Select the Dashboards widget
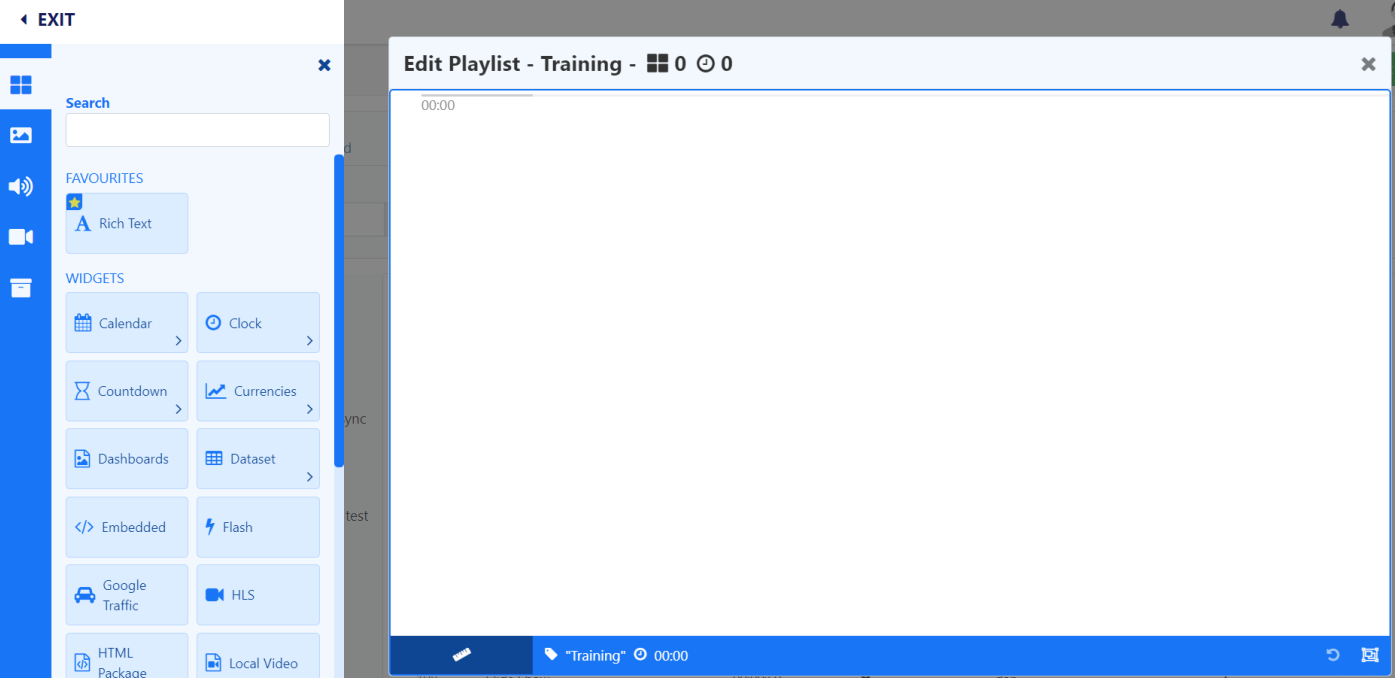Viewport: 1395px width, 678px height. [127, 459]
